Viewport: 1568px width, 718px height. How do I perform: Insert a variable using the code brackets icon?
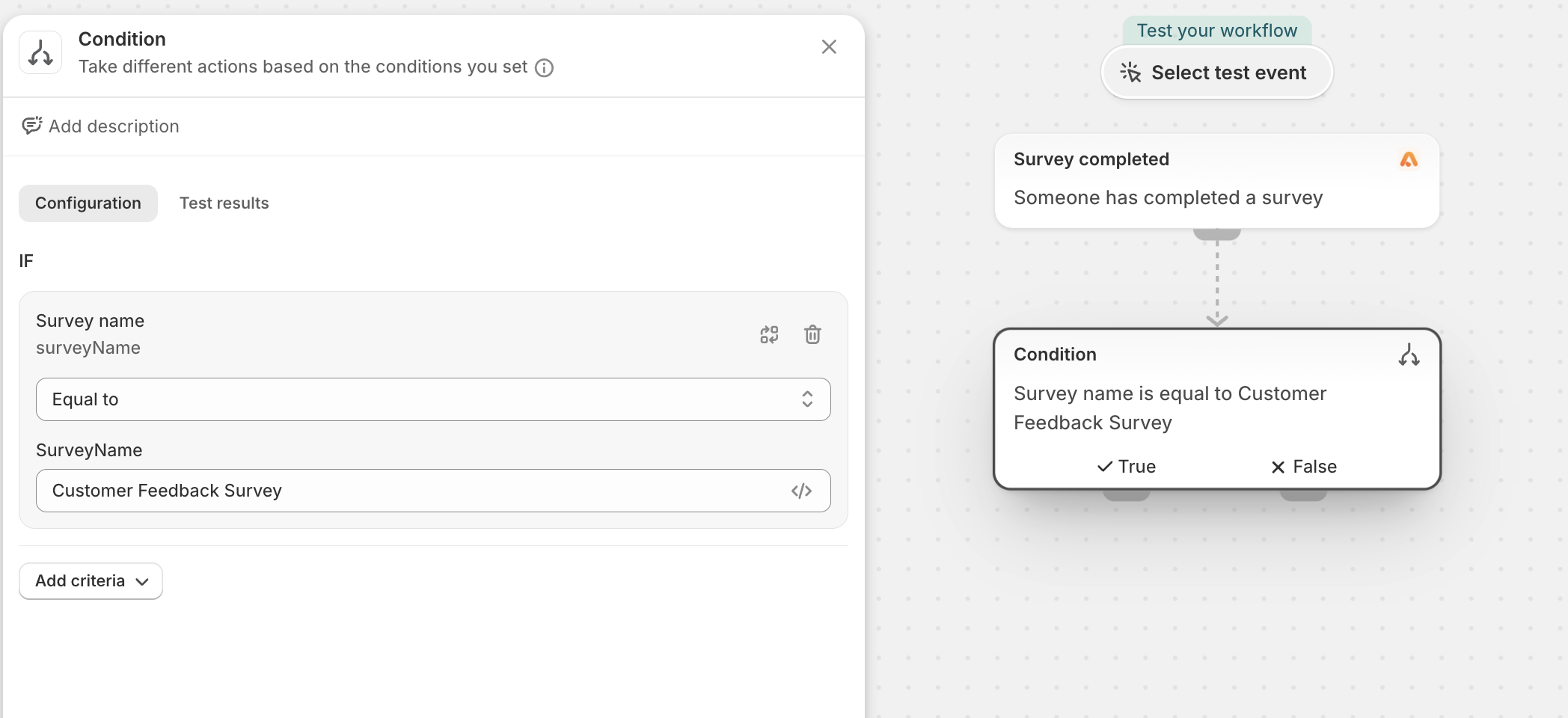tap(801, 491)
